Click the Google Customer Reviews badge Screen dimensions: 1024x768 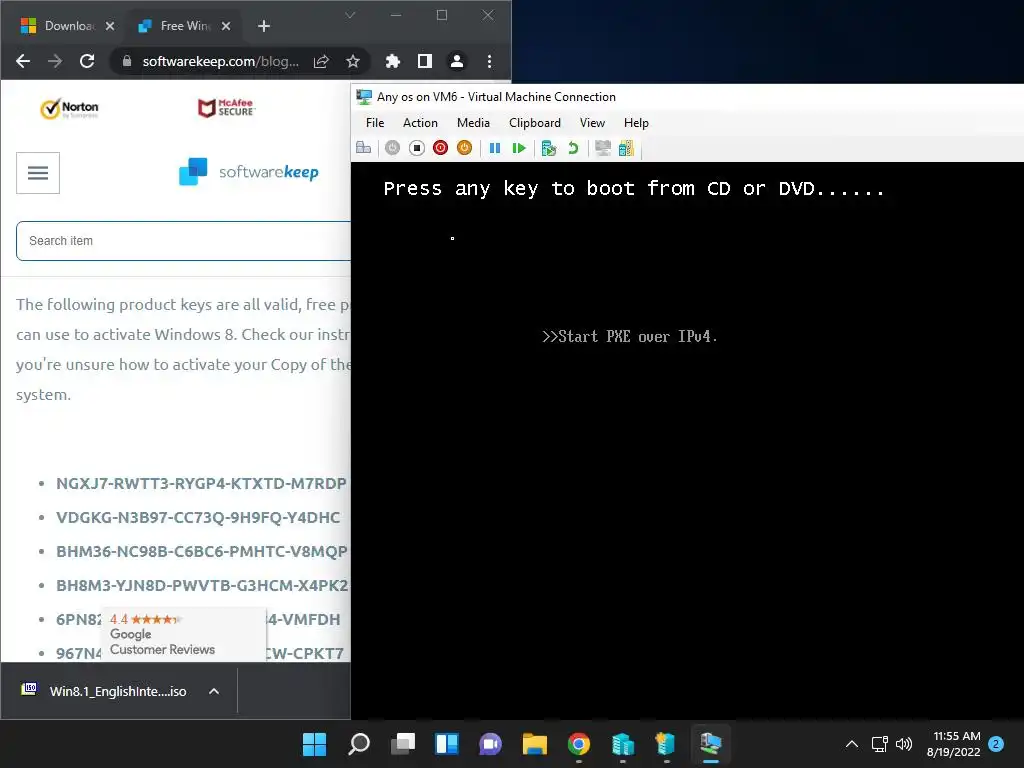point(184,634)
